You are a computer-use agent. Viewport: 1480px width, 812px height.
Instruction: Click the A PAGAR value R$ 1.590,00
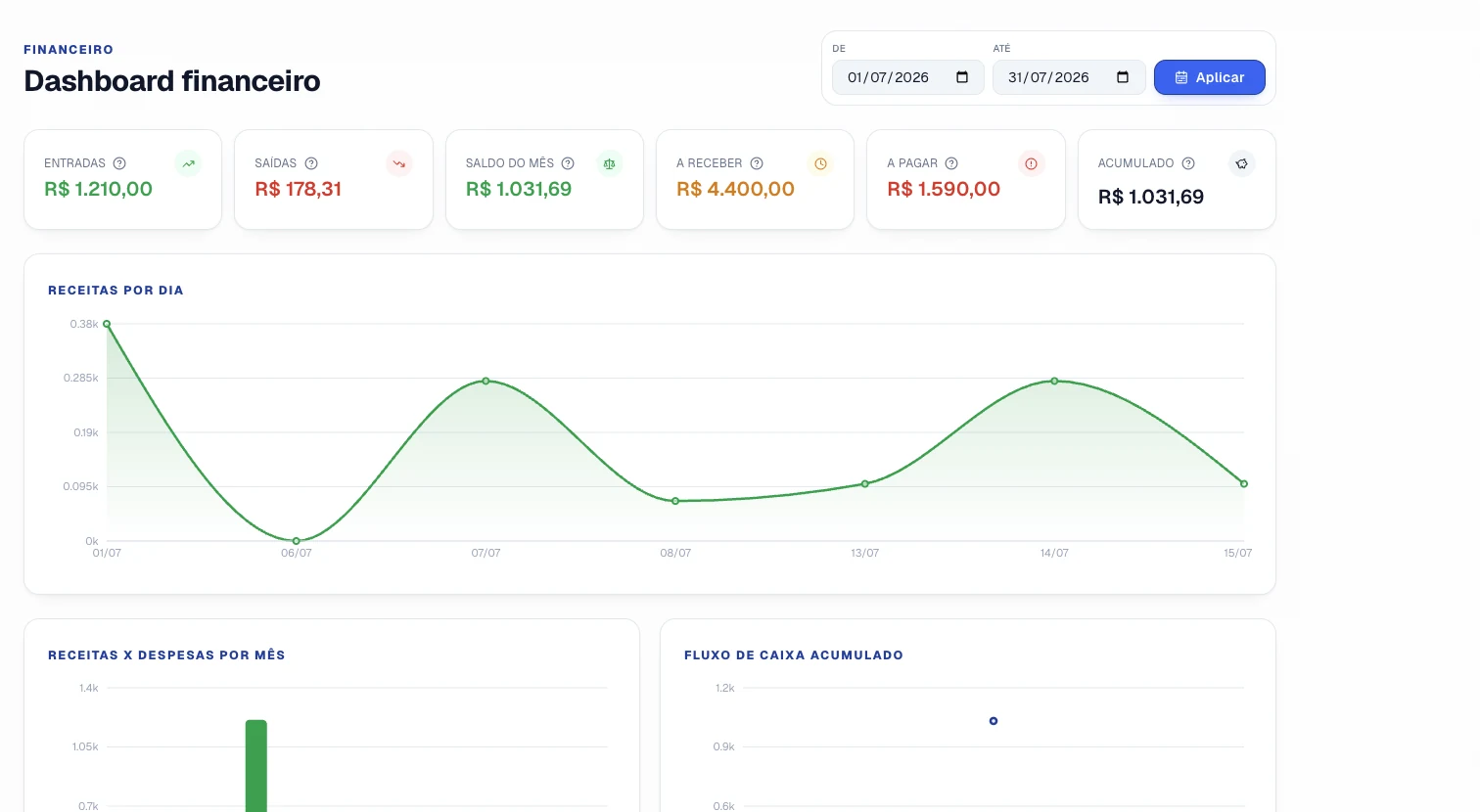[945, 189]
